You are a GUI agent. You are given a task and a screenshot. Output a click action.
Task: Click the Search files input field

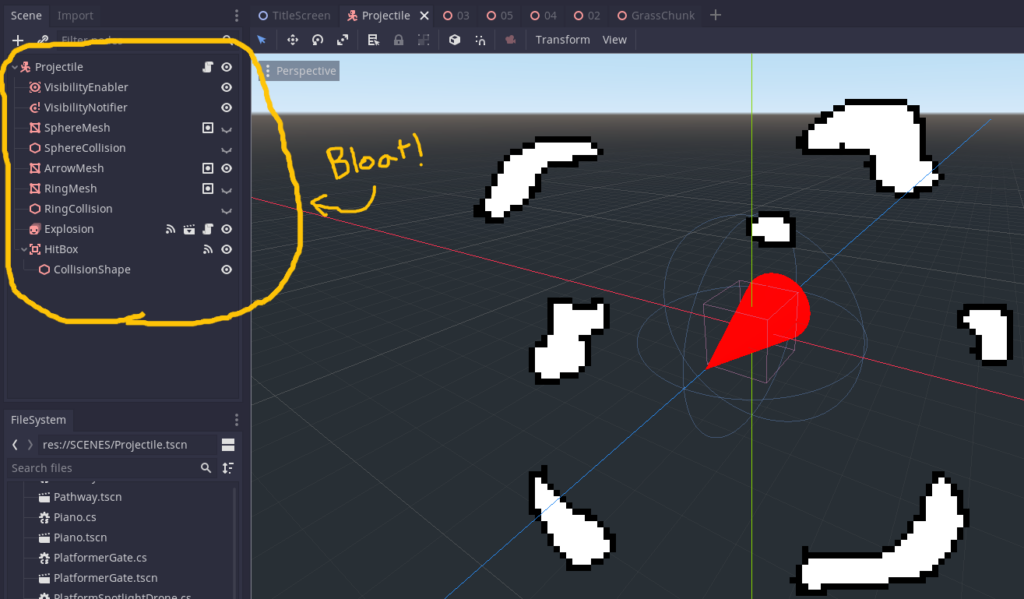point(100,468)
